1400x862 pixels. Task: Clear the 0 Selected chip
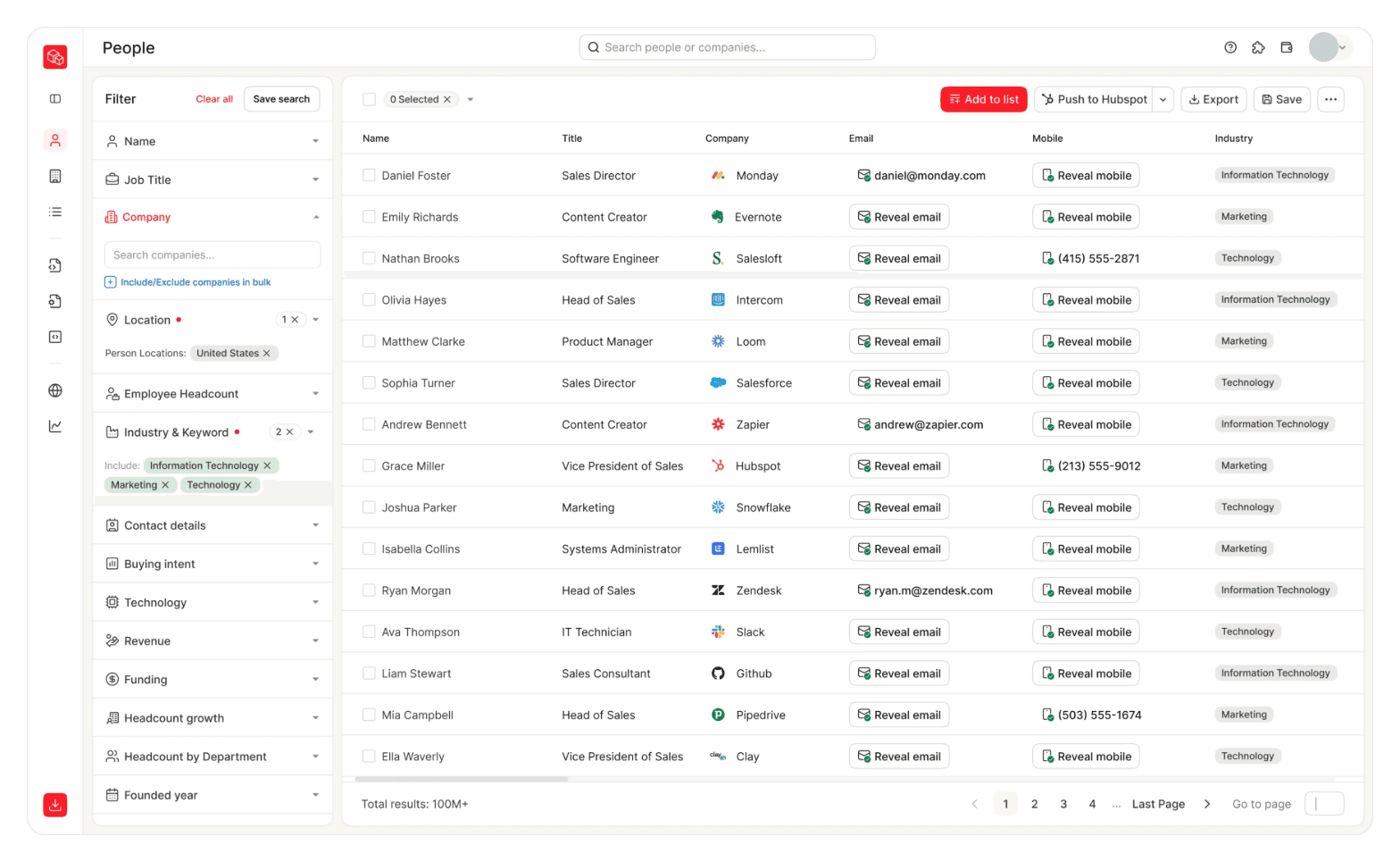click(447, 100)
